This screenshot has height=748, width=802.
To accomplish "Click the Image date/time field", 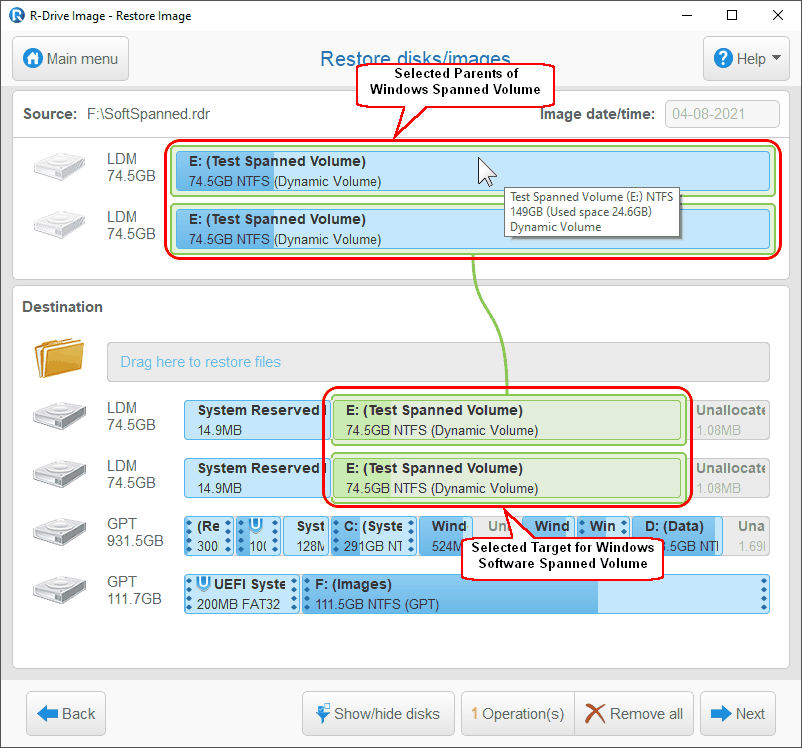I will click(x=722, y=114).
